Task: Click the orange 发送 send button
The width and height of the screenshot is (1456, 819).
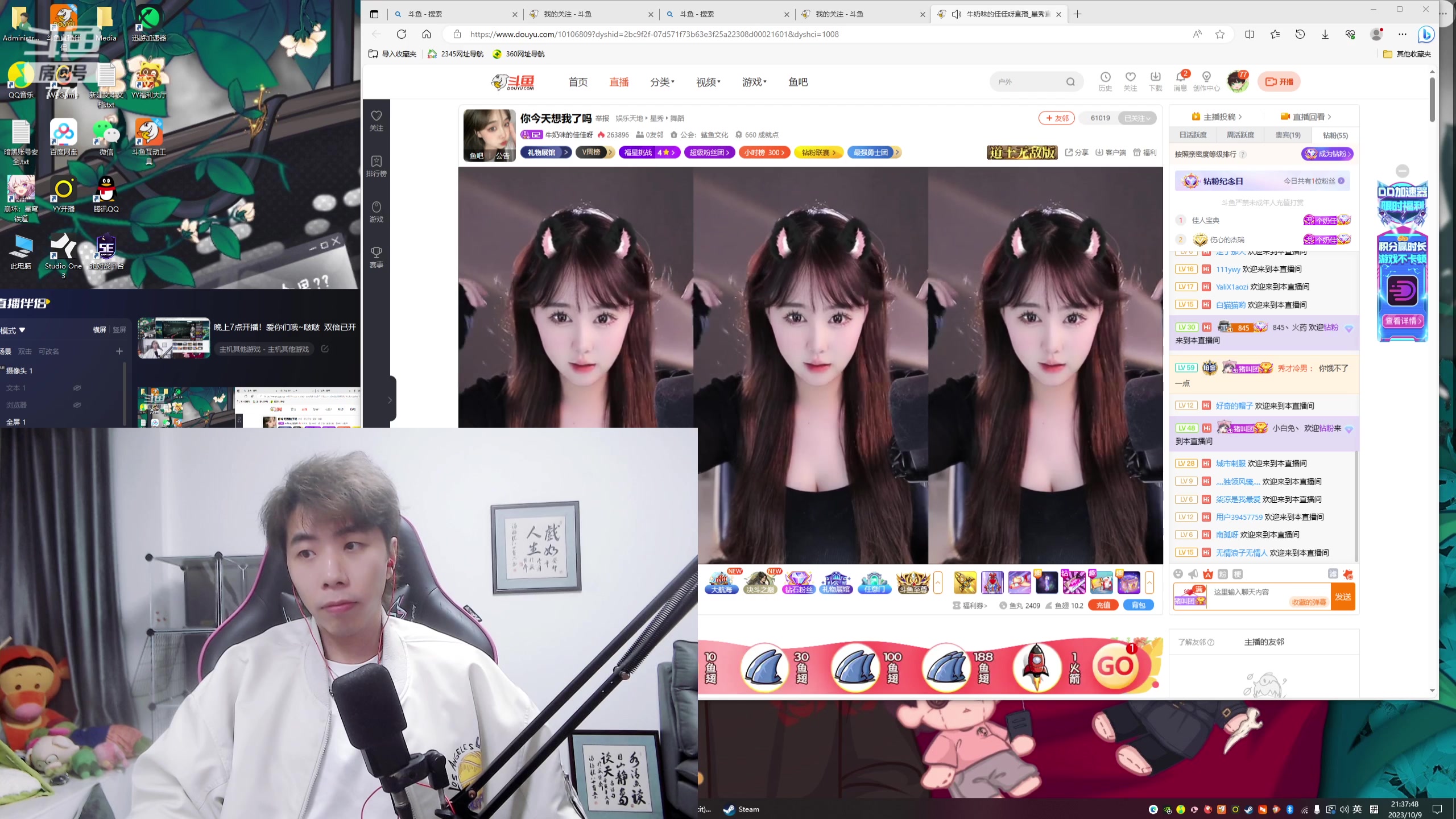Action: click(x=1343, y=597)
